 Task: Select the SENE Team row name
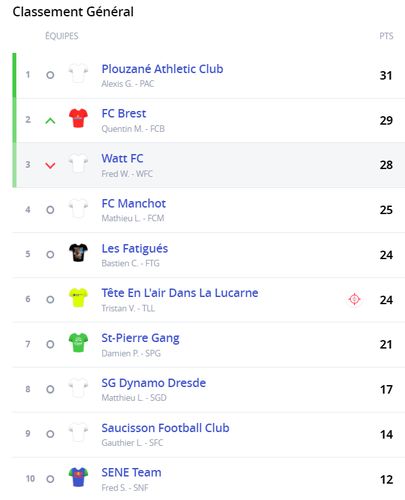[131, 472]
